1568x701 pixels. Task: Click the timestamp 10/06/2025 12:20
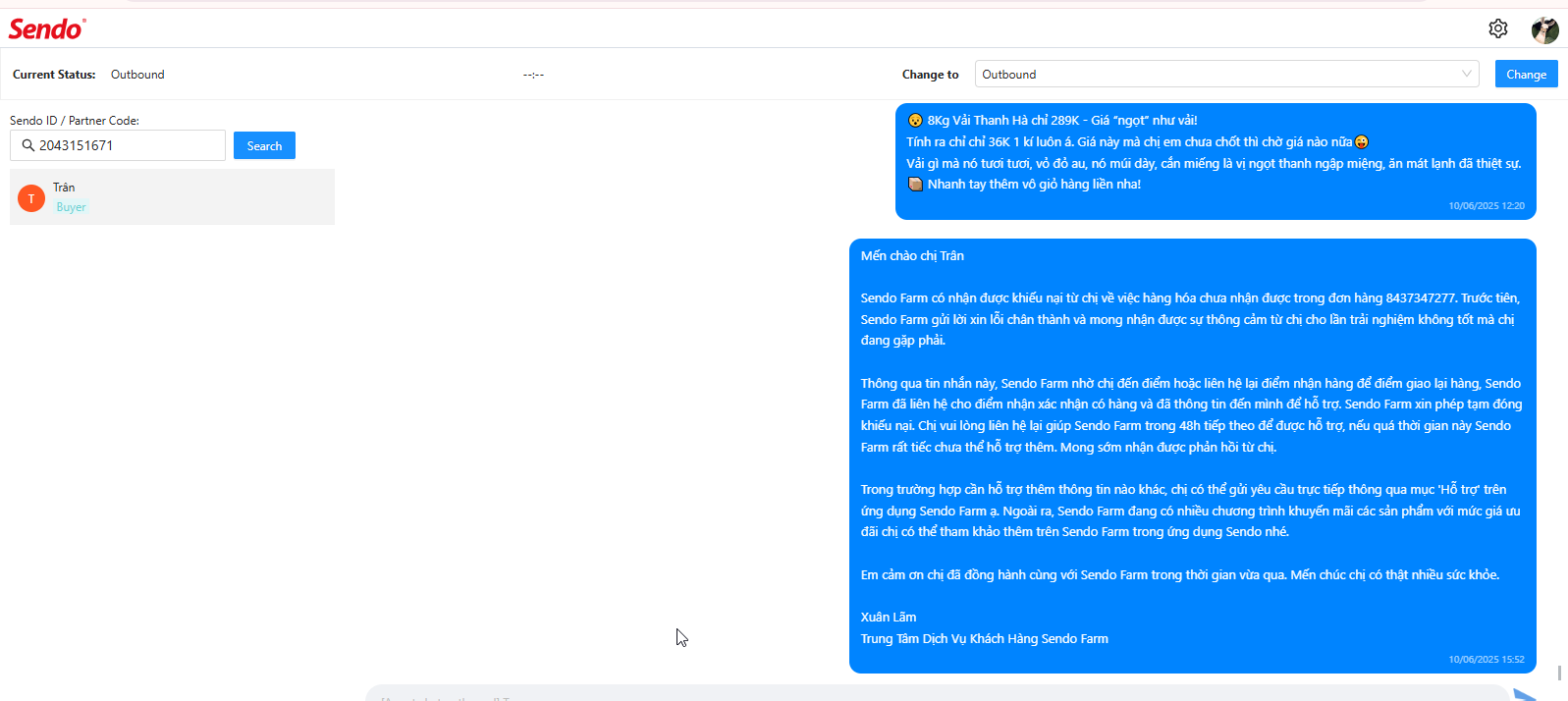click(1487, 206)
